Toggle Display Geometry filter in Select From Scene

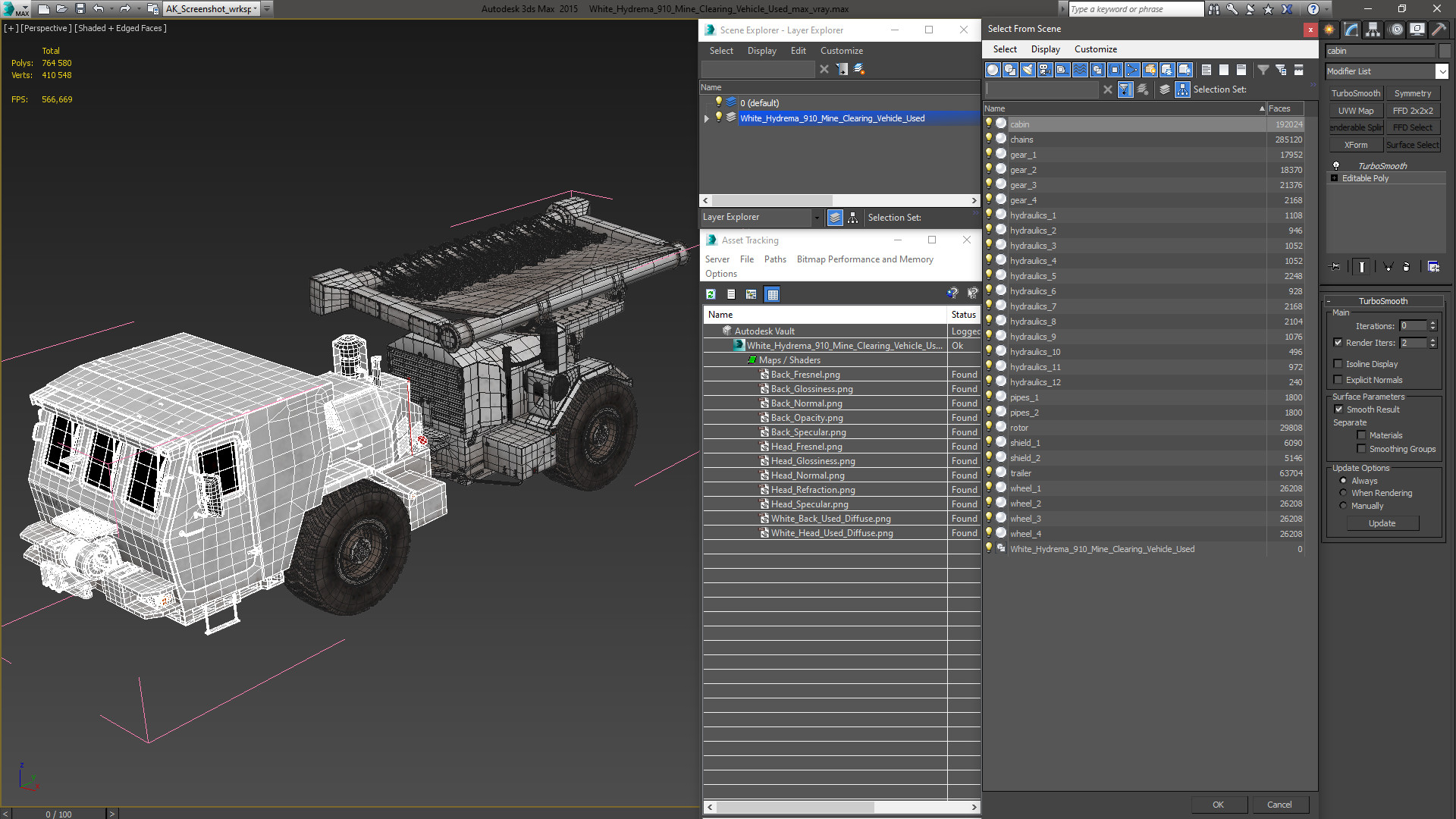click(x=993, y=70)
